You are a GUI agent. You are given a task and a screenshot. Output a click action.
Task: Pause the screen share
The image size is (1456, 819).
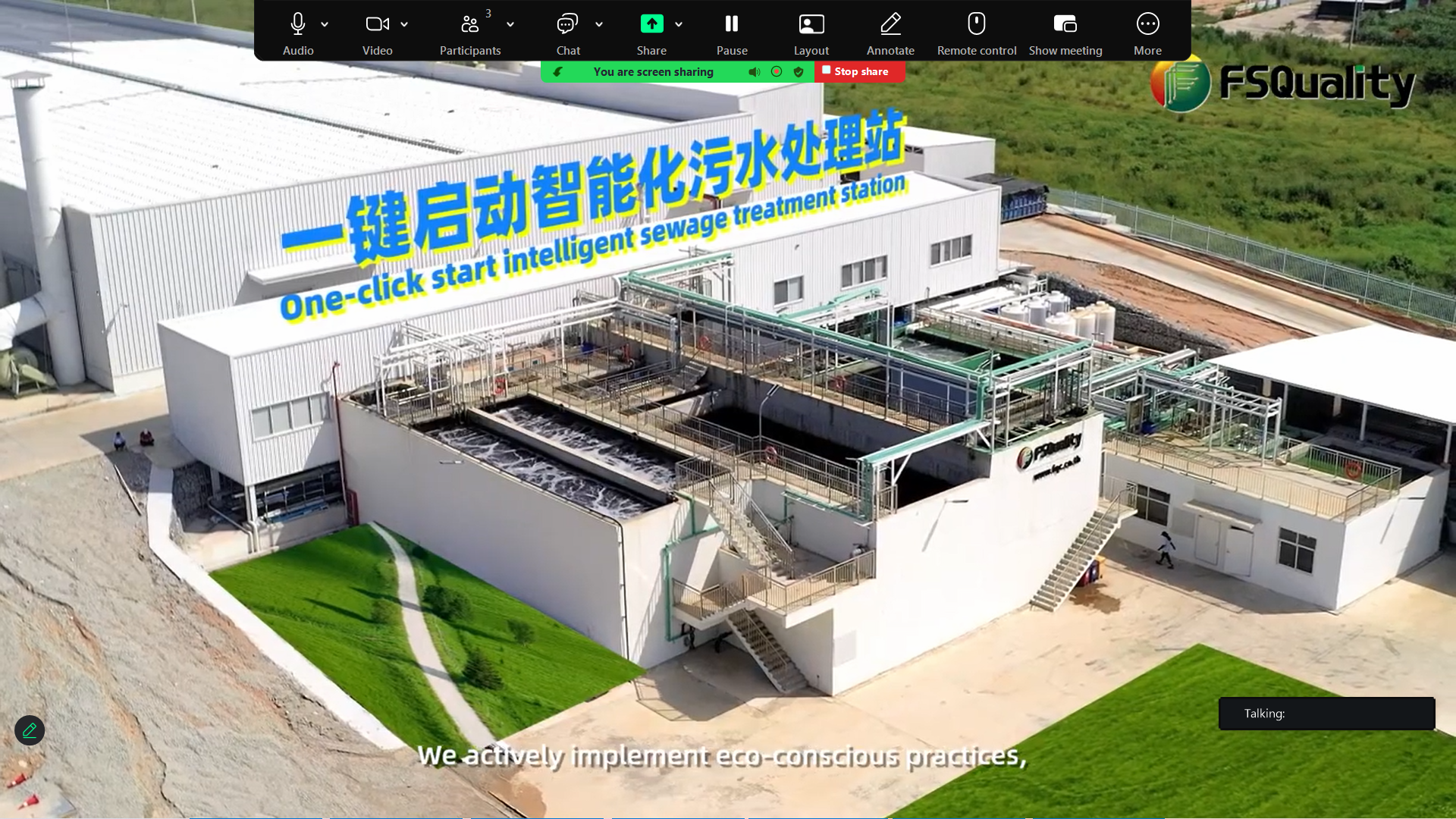[x=731, y=24]
